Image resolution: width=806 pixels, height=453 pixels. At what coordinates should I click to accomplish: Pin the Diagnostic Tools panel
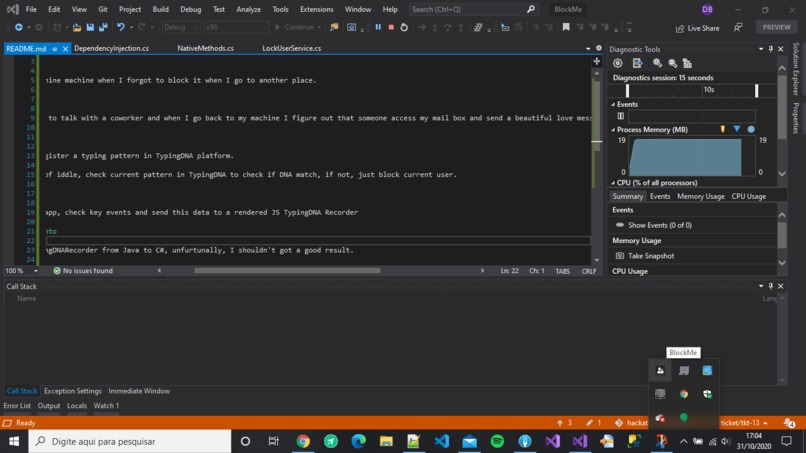click(771, 49)
